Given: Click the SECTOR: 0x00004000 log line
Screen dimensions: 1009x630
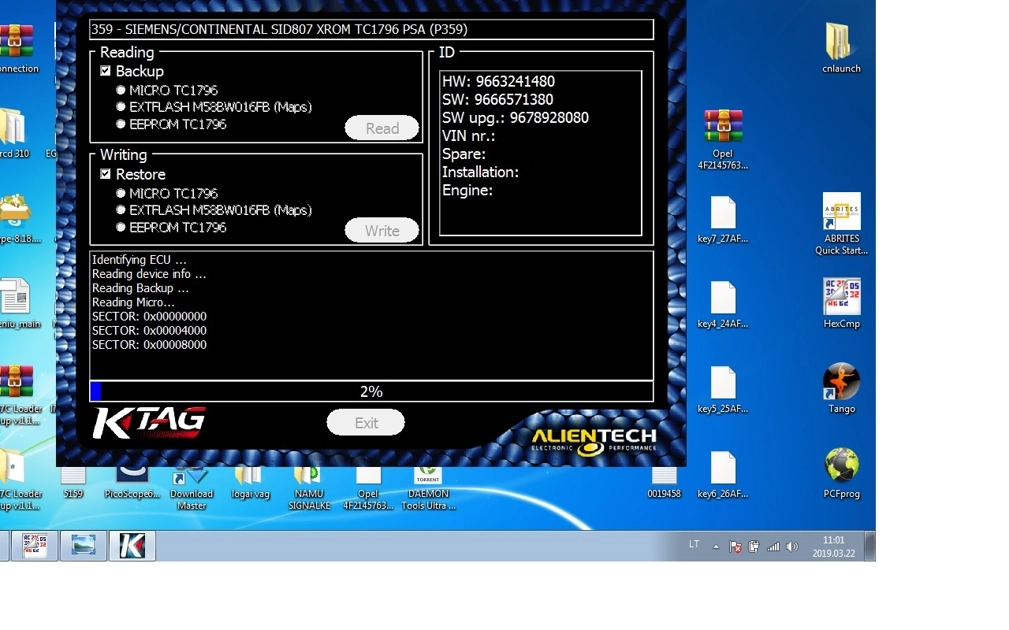Looking at the screenshot, I should (149, 330).
